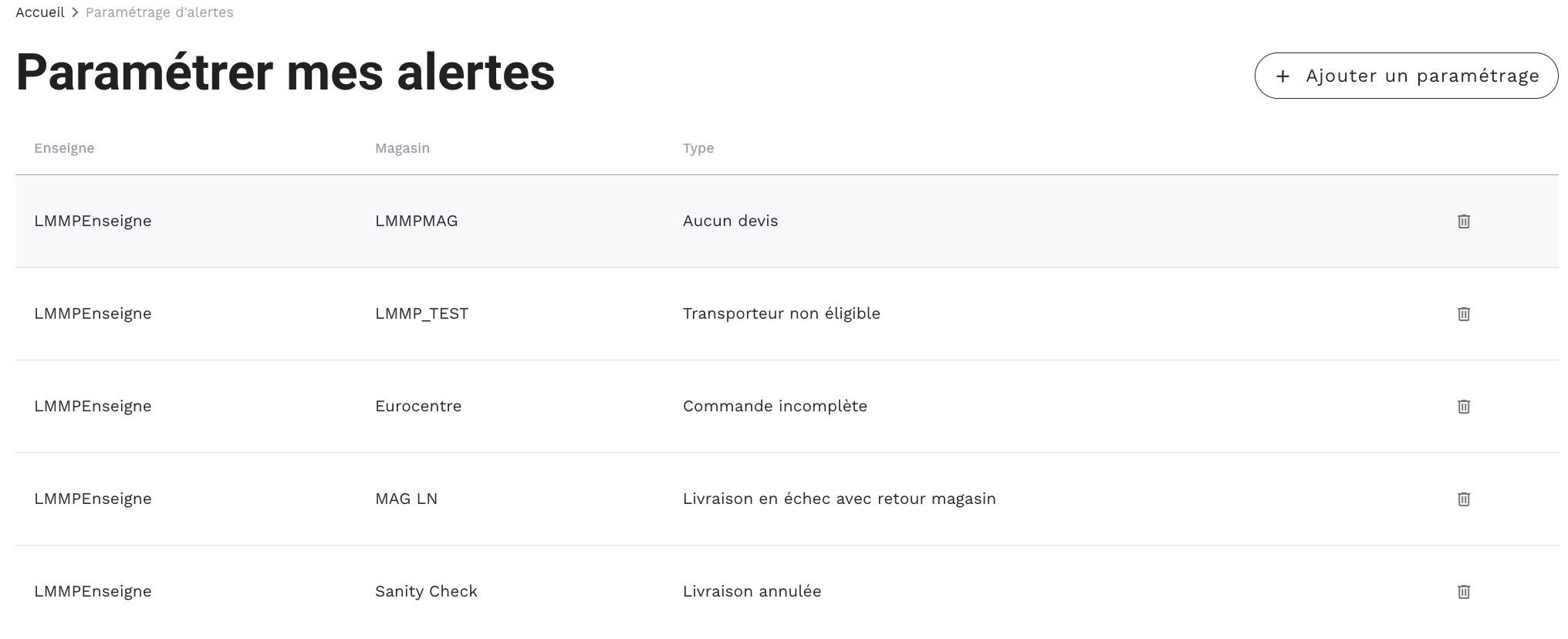Click Ajouter un paramétrage button

pos(1406,76)
